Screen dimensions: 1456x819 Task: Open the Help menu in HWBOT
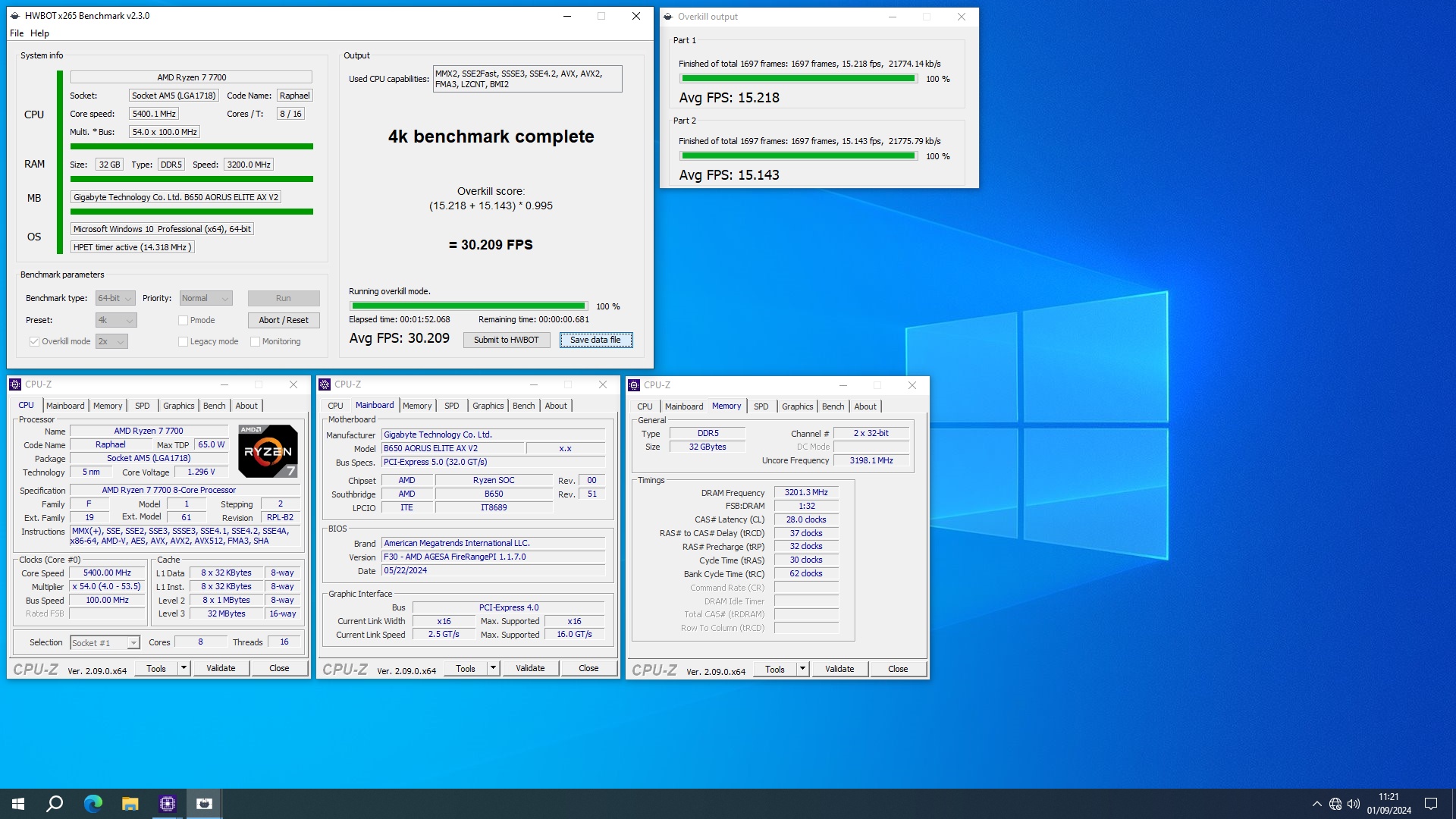pyautogui.click(x=39, y=33)
